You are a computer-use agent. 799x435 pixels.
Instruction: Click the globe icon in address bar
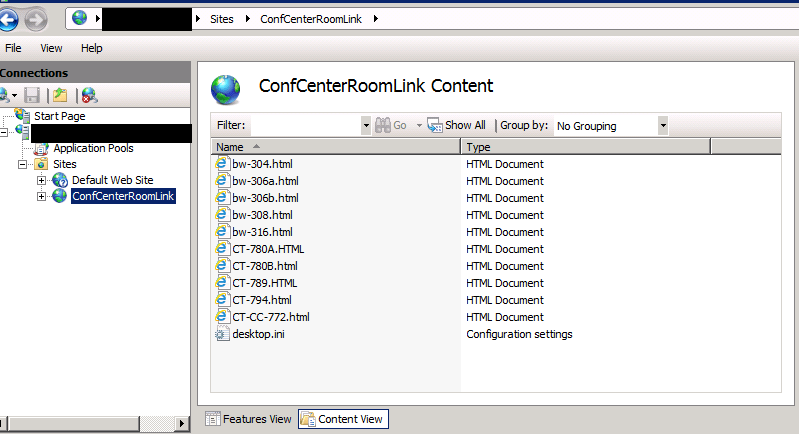(x=79, y=18)
